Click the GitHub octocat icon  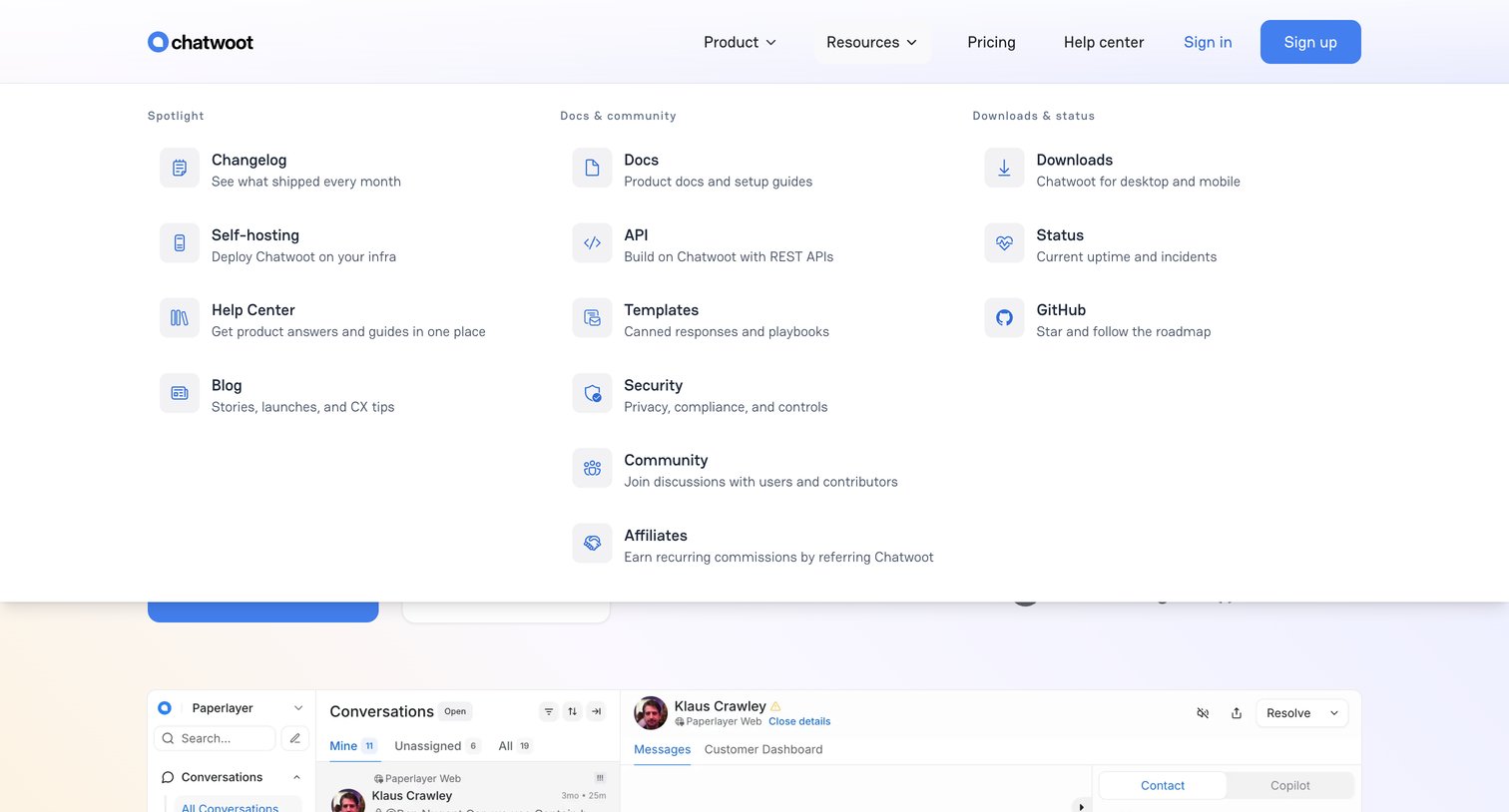[x=1004, y=318]
